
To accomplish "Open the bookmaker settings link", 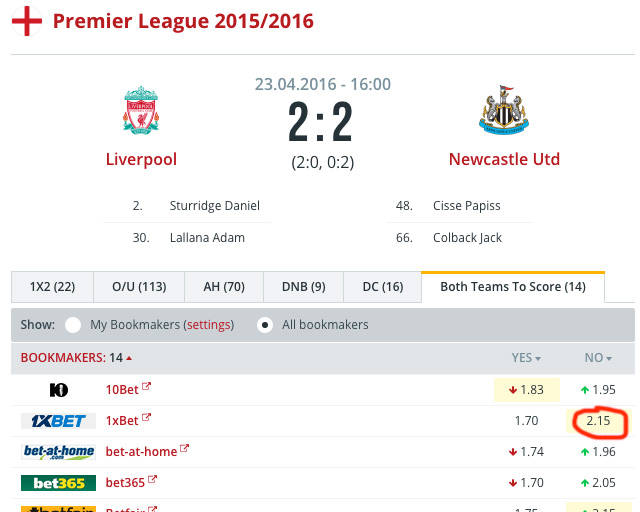I will click(x=208, y=325).
